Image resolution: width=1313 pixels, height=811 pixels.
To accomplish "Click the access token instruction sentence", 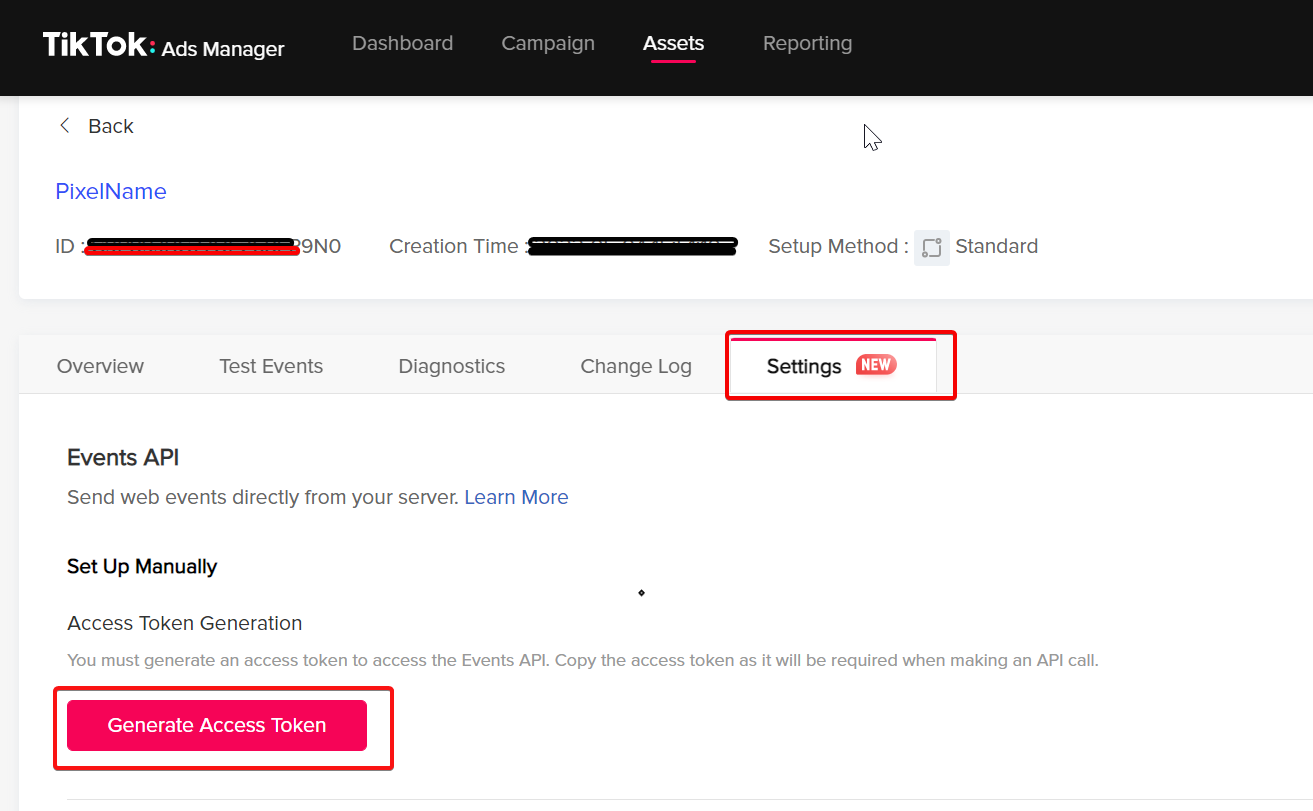I will coord(583,661).
